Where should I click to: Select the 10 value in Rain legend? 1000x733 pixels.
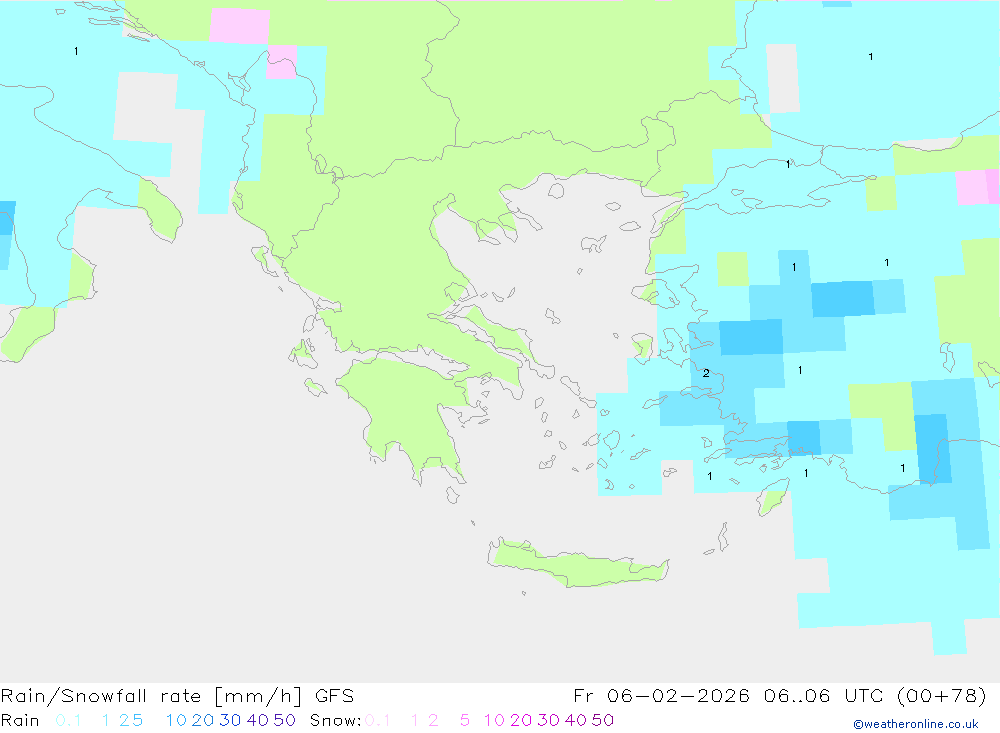[176, 720]
